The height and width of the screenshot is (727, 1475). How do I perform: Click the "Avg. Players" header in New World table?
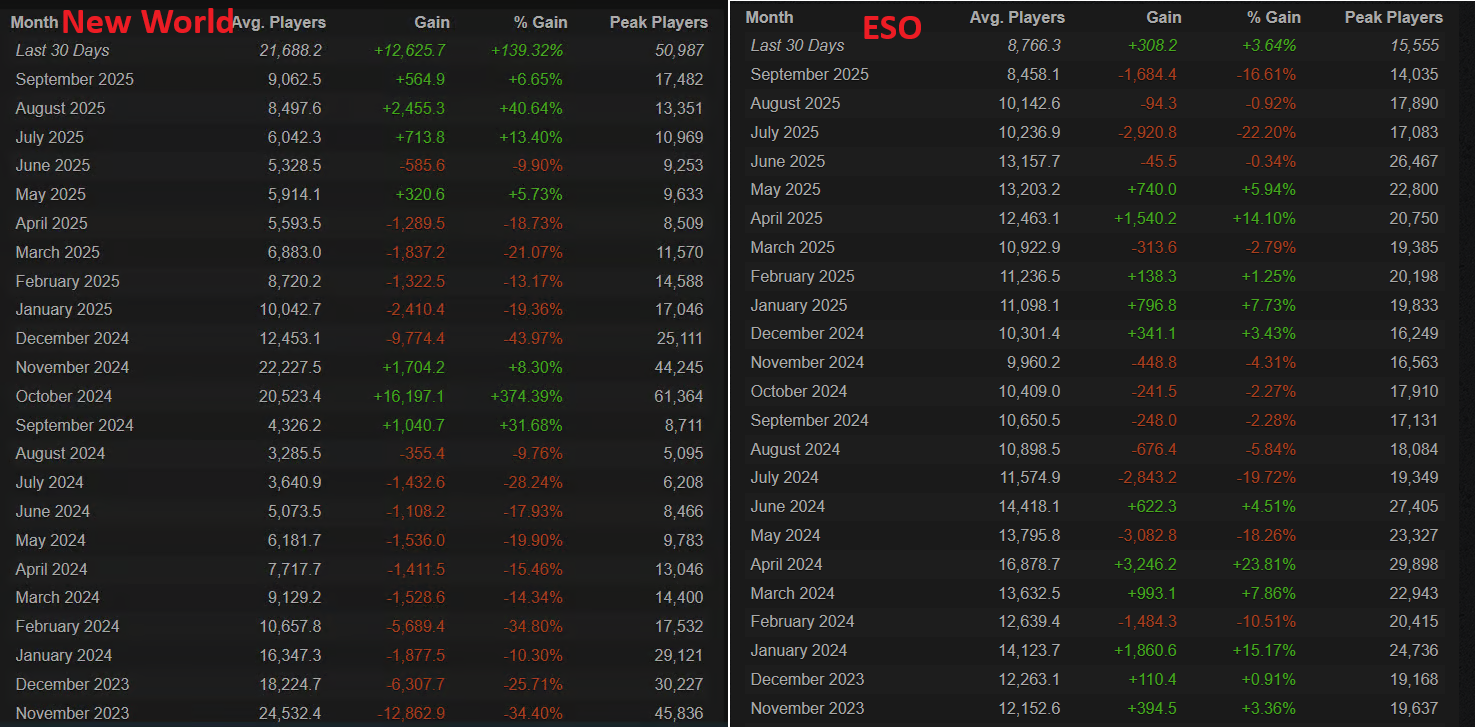(x=278, y=22)
